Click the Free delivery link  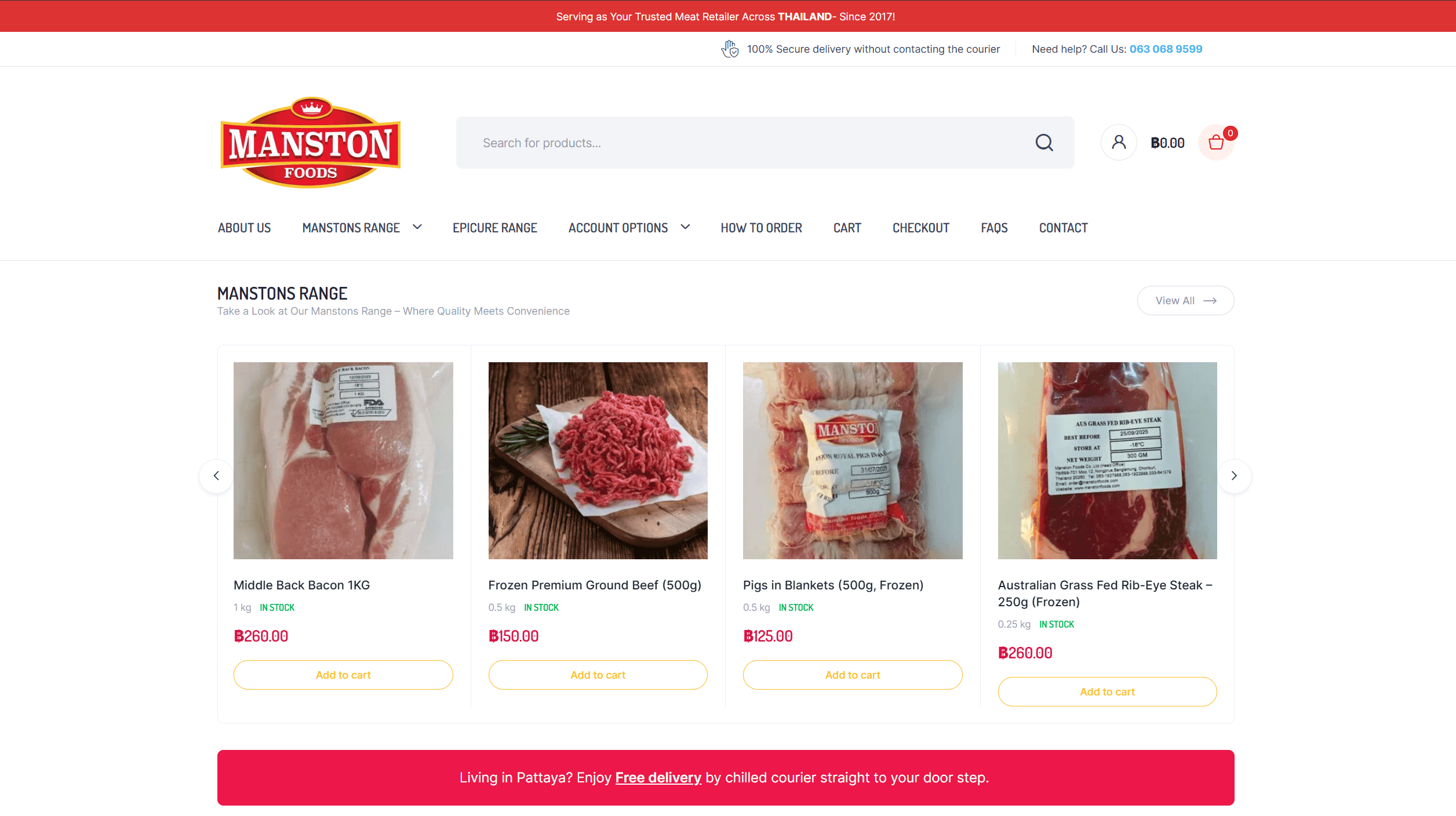point(658,777)
